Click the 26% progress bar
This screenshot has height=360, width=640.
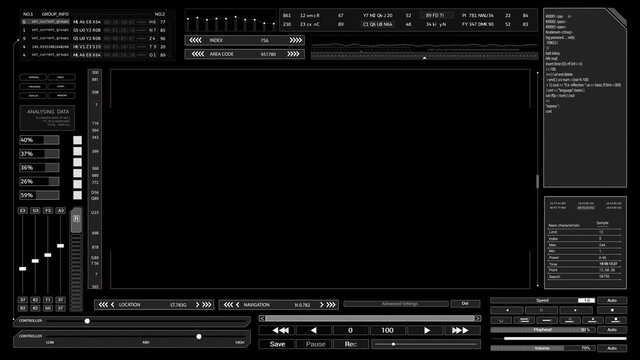click(x=39, y=181)
